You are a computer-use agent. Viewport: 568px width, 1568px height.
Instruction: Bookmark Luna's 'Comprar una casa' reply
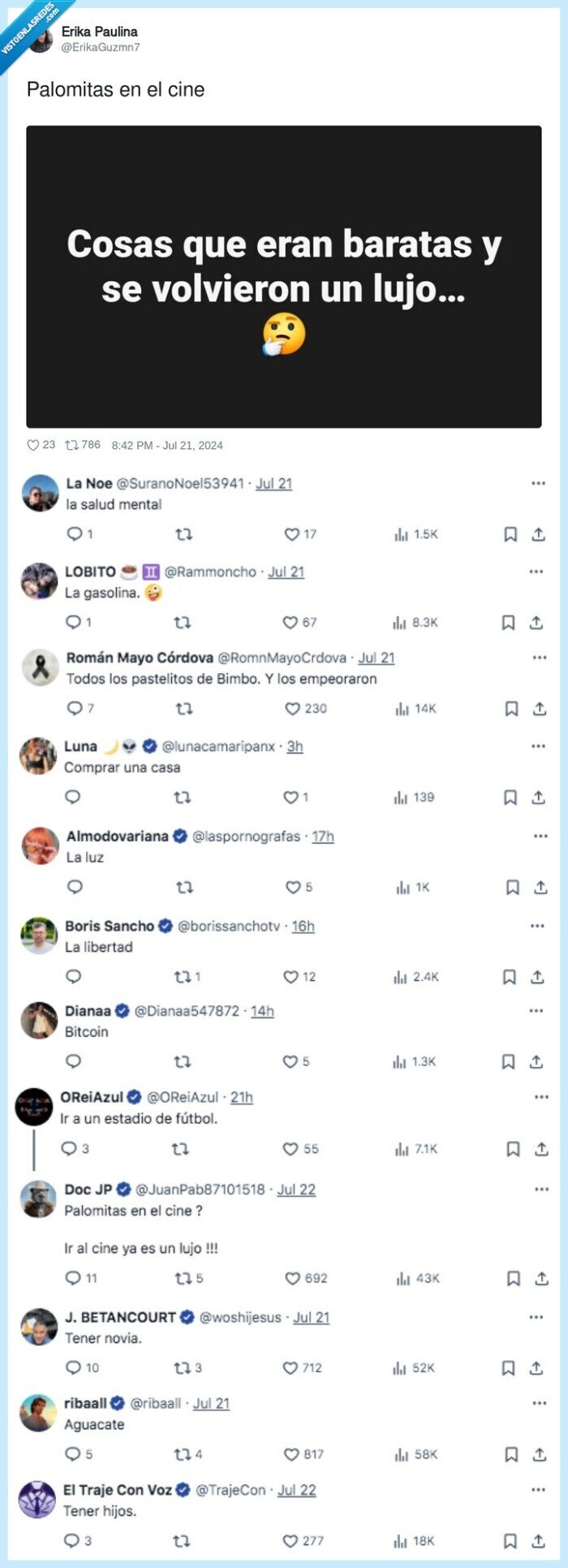(x=509, y=797)
